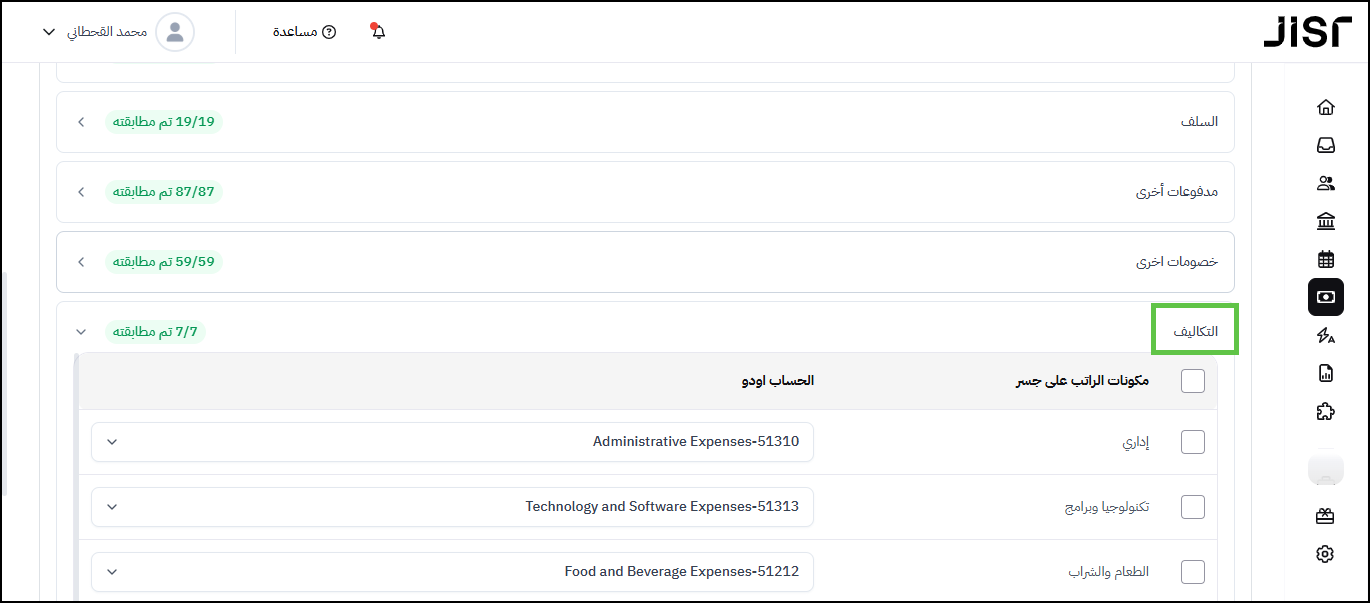Click the bank building icon
This screenshot has width=1370, height=603.
[1326, 221]
